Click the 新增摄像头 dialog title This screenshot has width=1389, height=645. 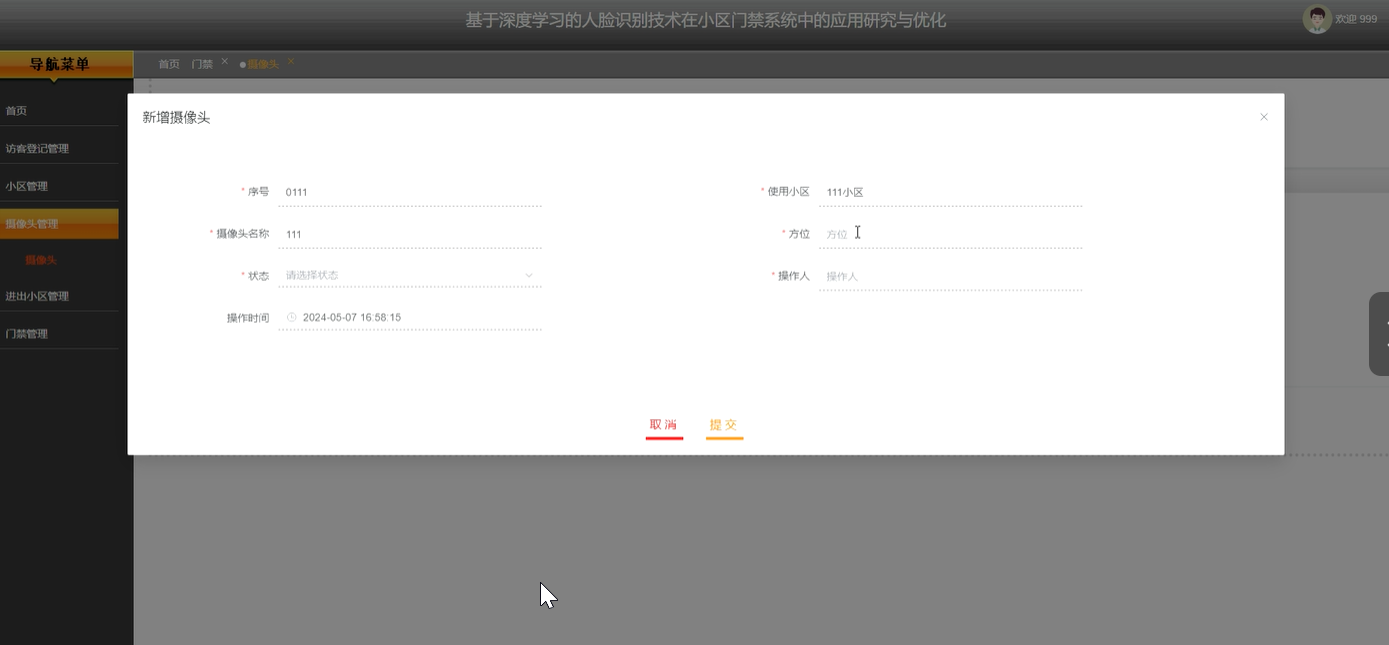176,117
